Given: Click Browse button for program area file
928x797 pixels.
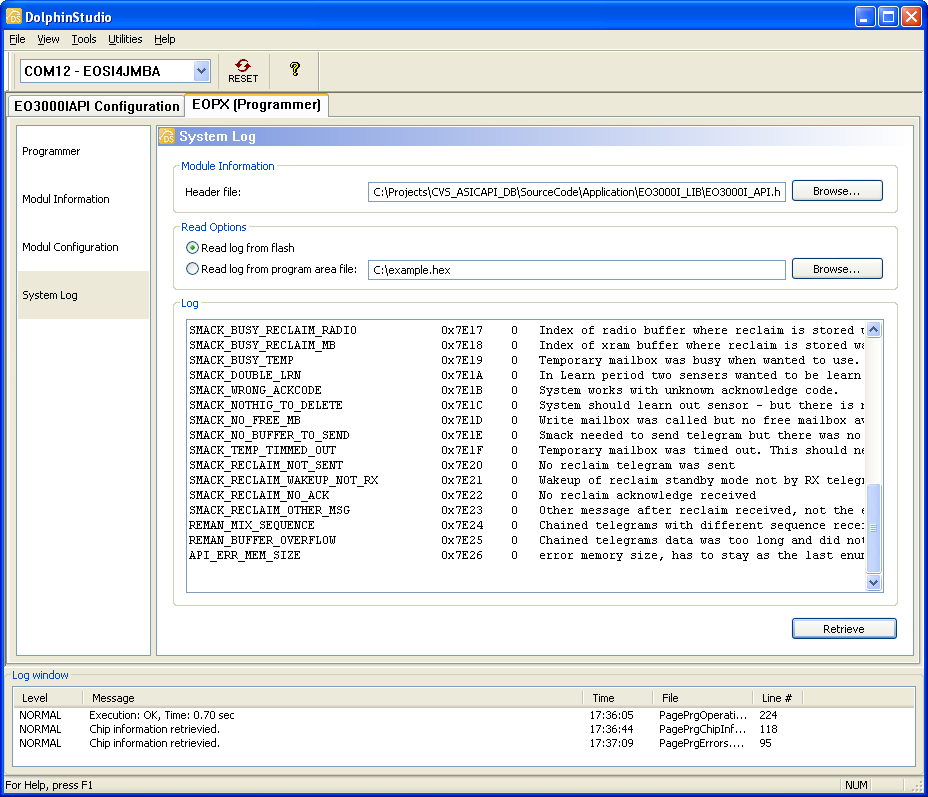Looking at the screenshot, I should pos(837,269).
